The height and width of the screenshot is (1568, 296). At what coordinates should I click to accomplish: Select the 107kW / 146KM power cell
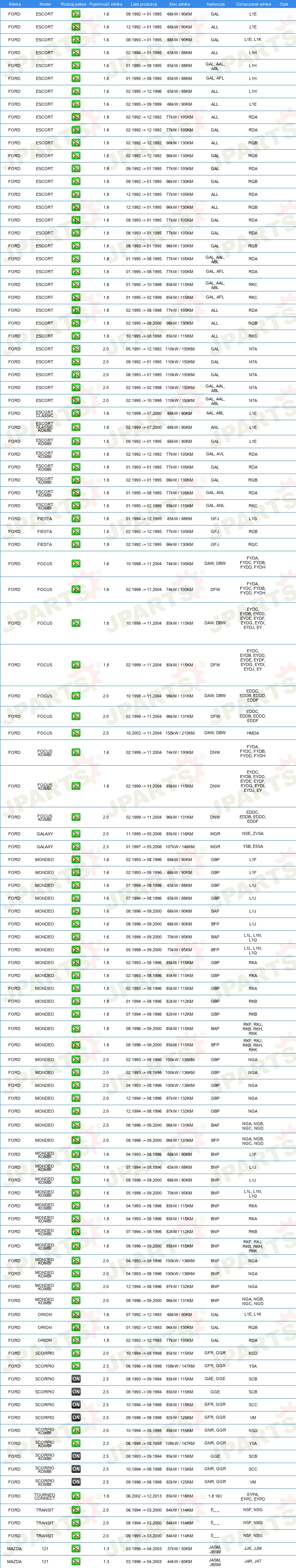[180, 847]
